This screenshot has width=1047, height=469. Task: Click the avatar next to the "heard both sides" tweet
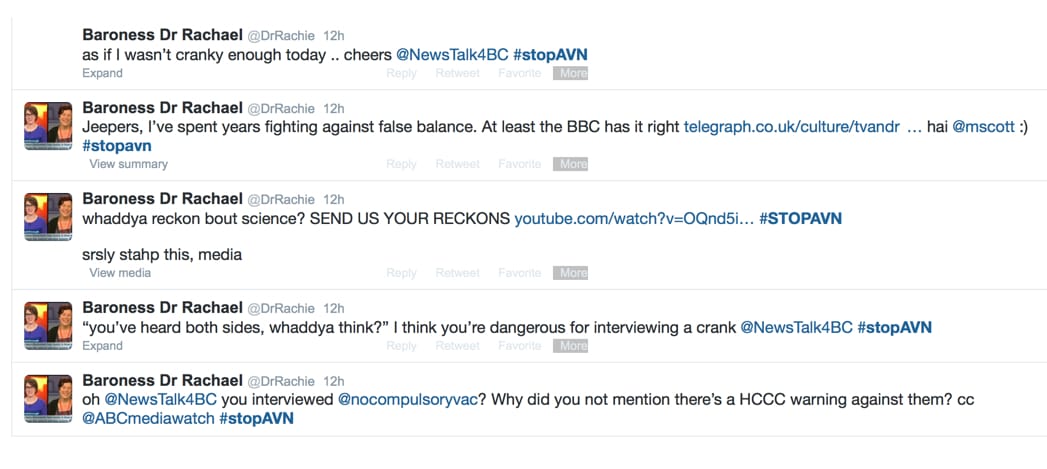48,326
